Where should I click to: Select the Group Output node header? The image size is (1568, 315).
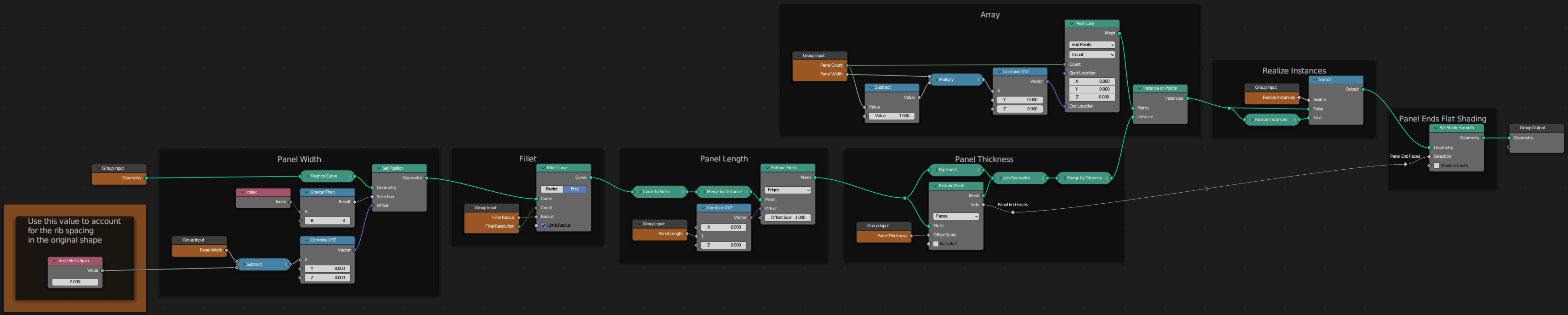click(x=1536, y=128)
